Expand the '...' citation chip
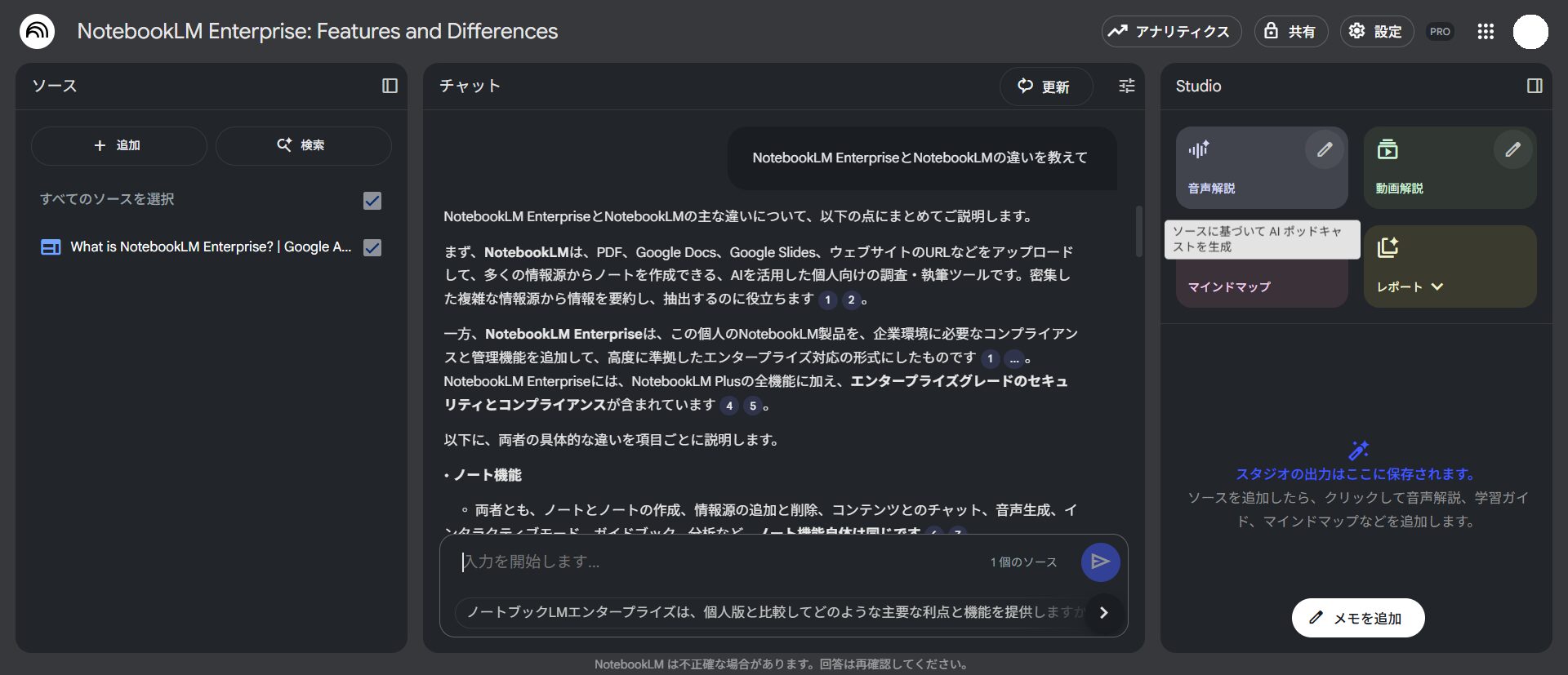 click(x=1013, y=358)
